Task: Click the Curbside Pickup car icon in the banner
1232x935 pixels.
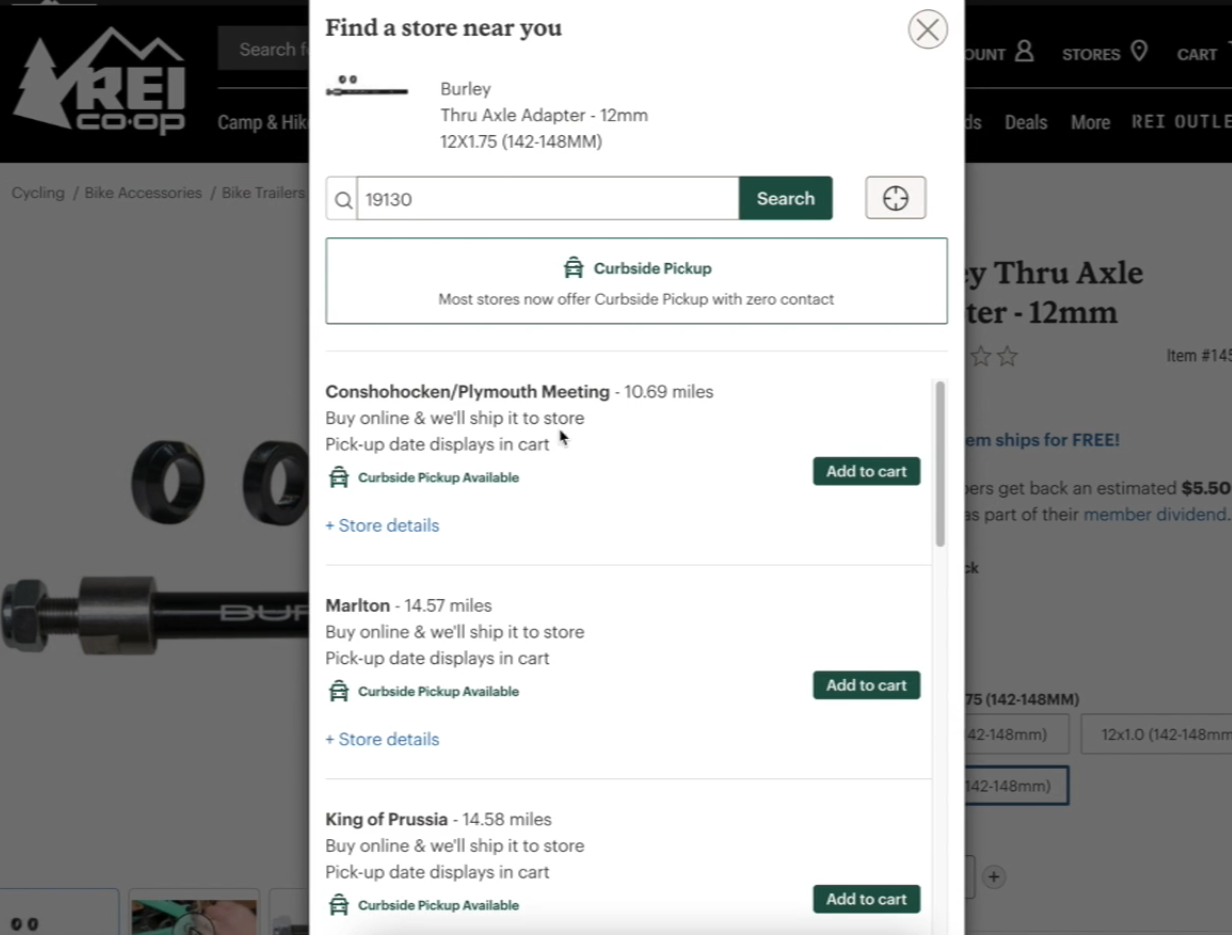Action: click(573, 268)
